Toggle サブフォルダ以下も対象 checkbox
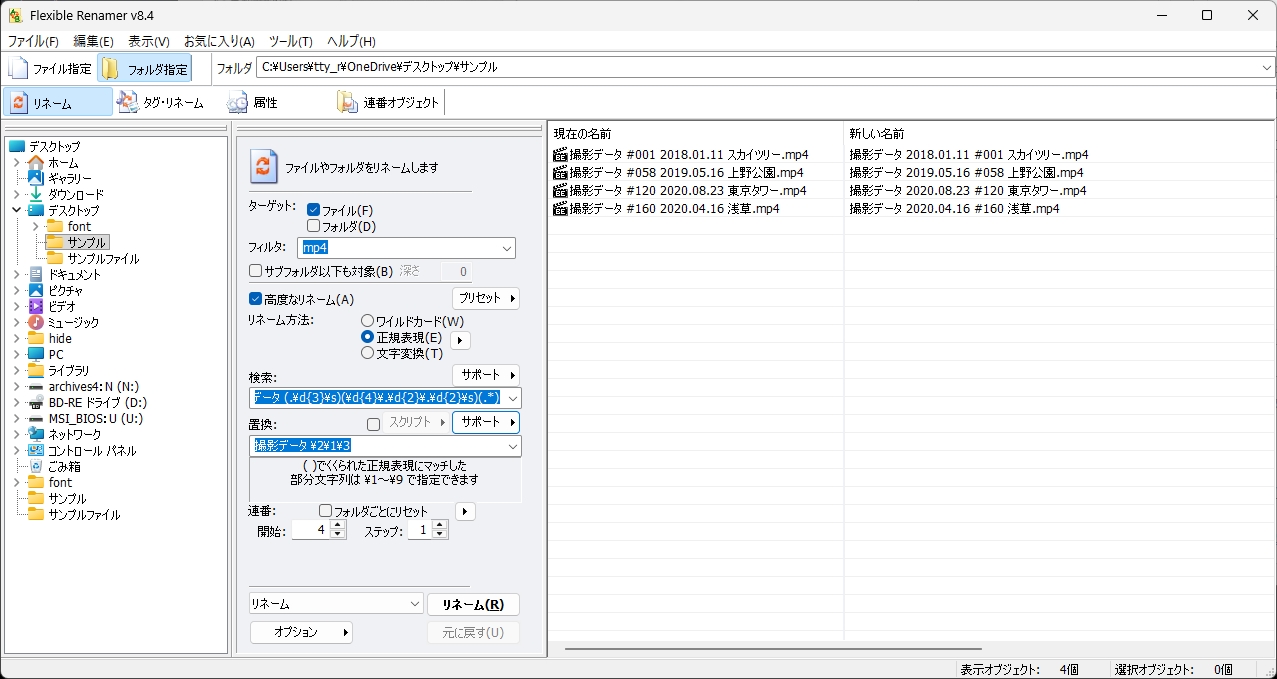The image size is (1277, 679). point(256,271)
